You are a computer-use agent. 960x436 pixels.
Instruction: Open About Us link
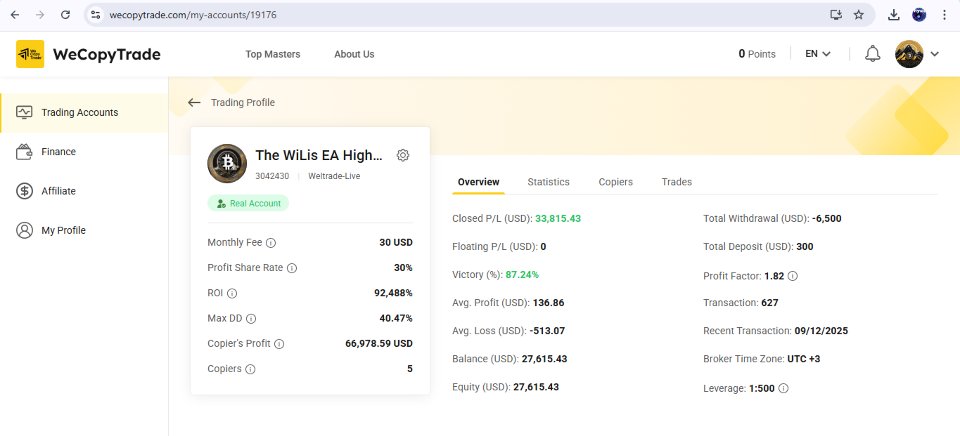tap(354, 54)
